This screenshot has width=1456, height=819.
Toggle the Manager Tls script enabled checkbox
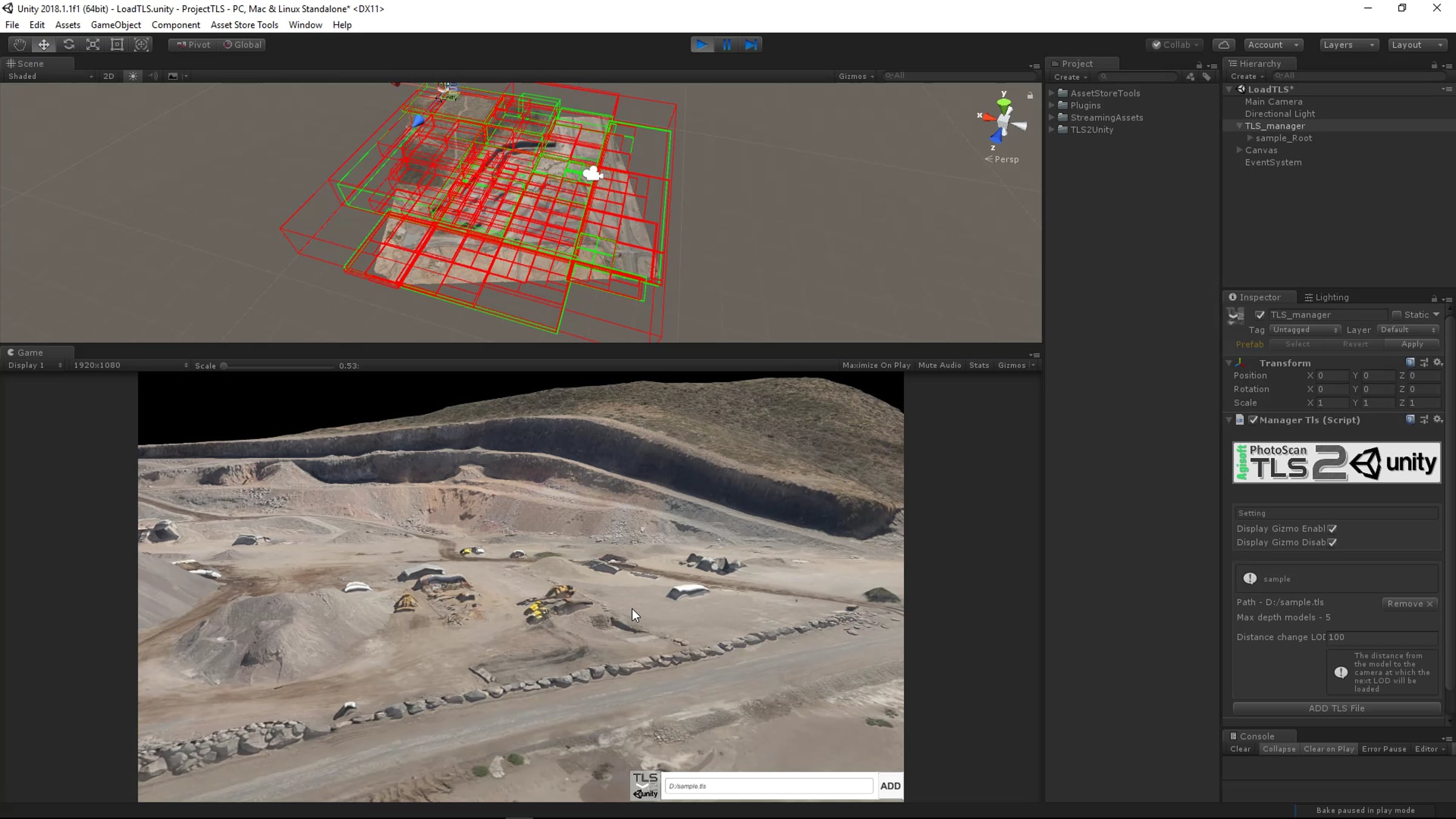[x=1253, y=420]
